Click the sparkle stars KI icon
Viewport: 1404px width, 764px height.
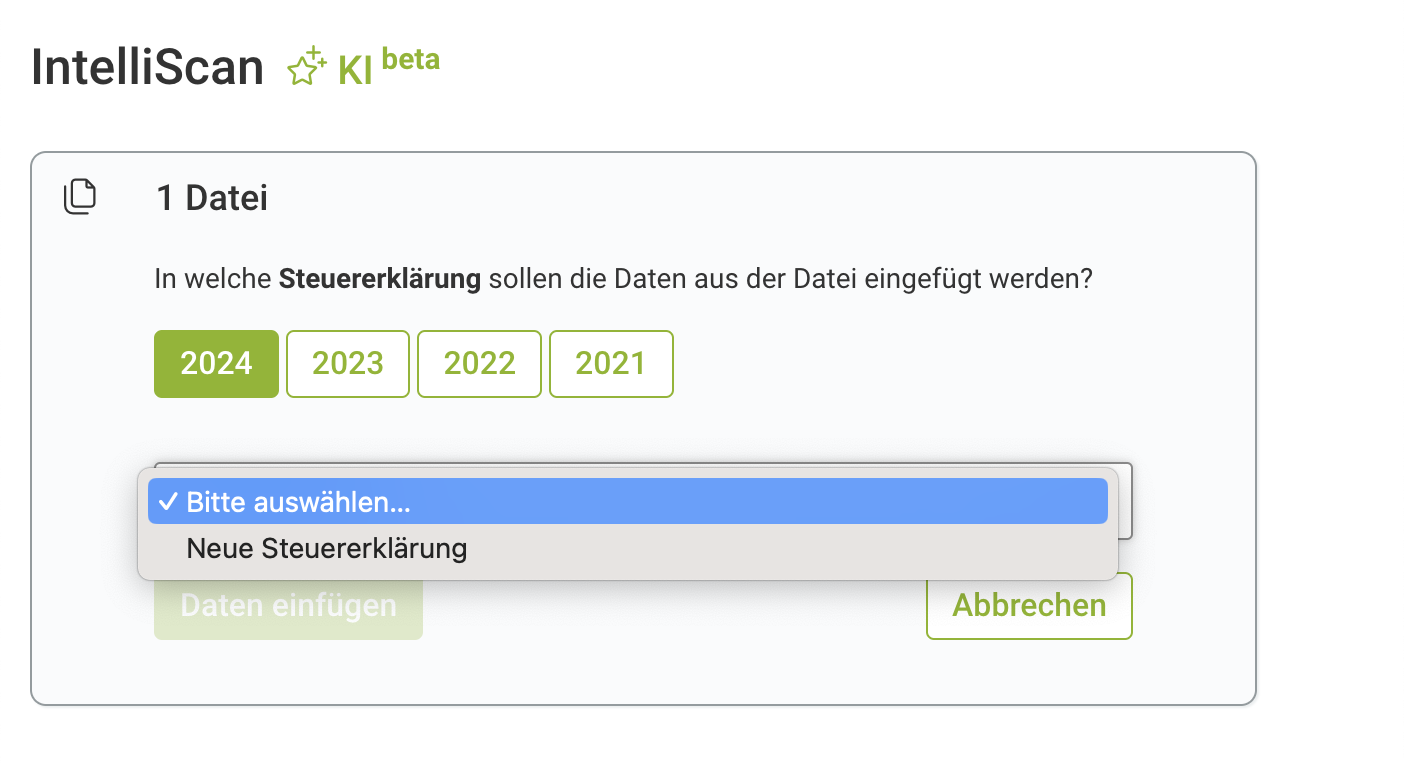tap(306, 66)
